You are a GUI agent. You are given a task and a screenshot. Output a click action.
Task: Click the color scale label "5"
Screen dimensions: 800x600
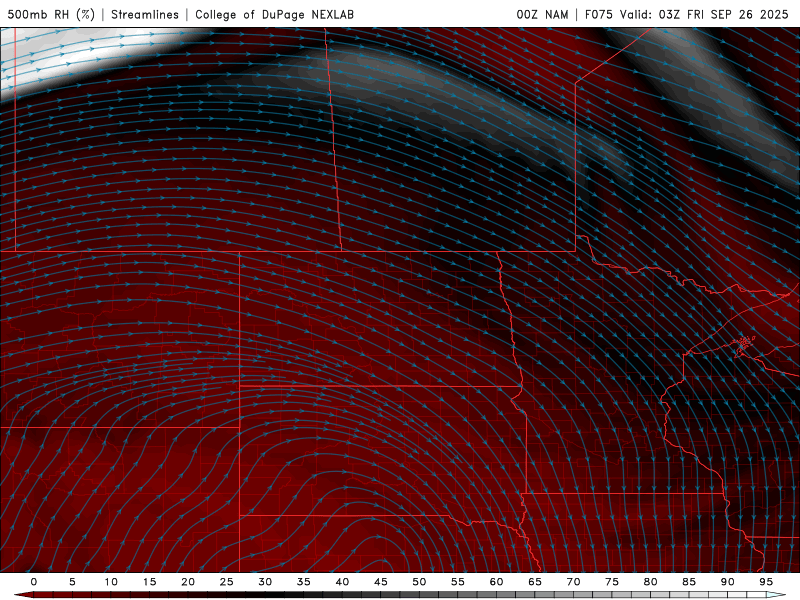72,582
